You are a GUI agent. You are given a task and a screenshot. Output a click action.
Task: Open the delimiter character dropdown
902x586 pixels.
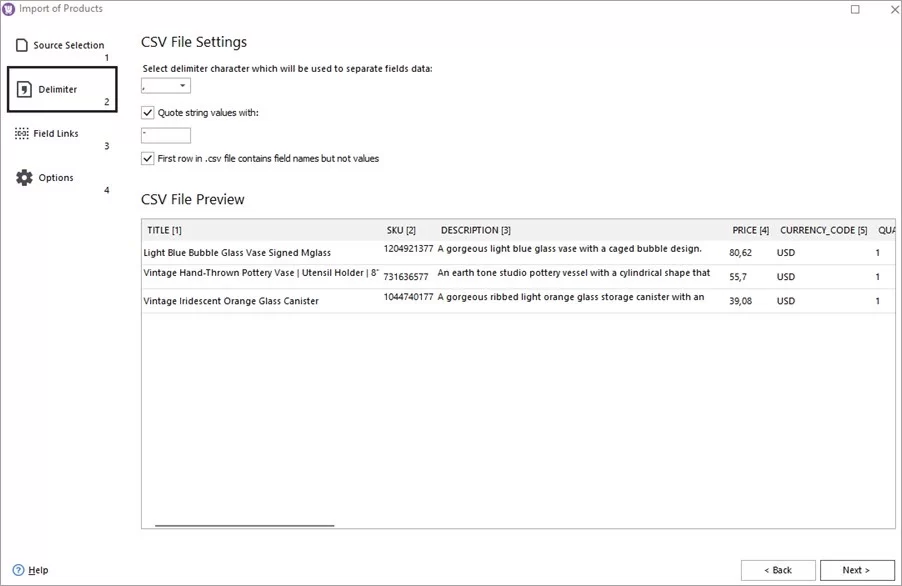pyautogui.click(x=183, y=85)
